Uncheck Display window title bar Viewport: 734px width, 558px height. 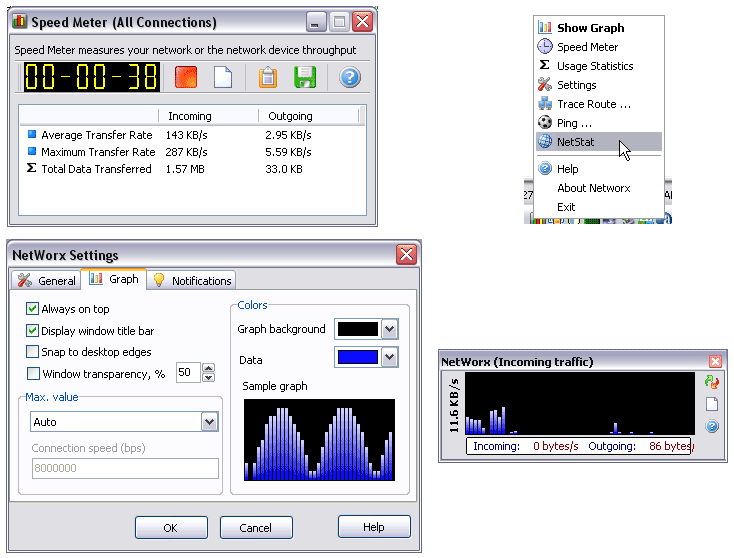click(32, 330)
